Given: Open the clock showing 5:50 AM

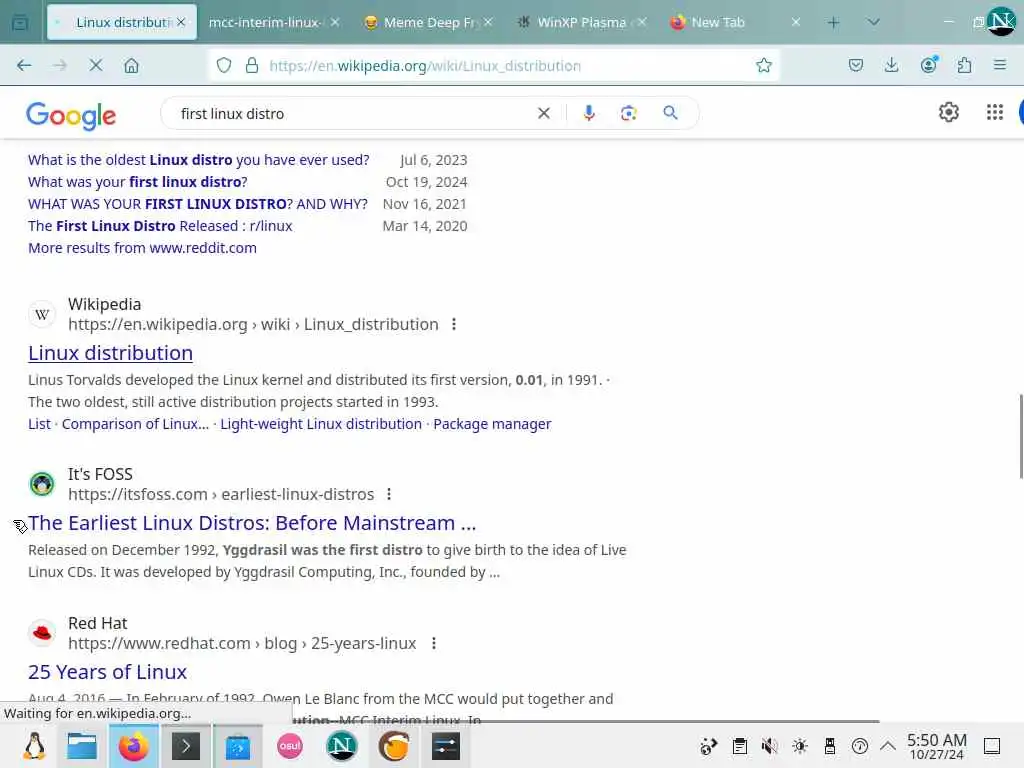Looking at the screenshot, I should [x=936, y=746].
